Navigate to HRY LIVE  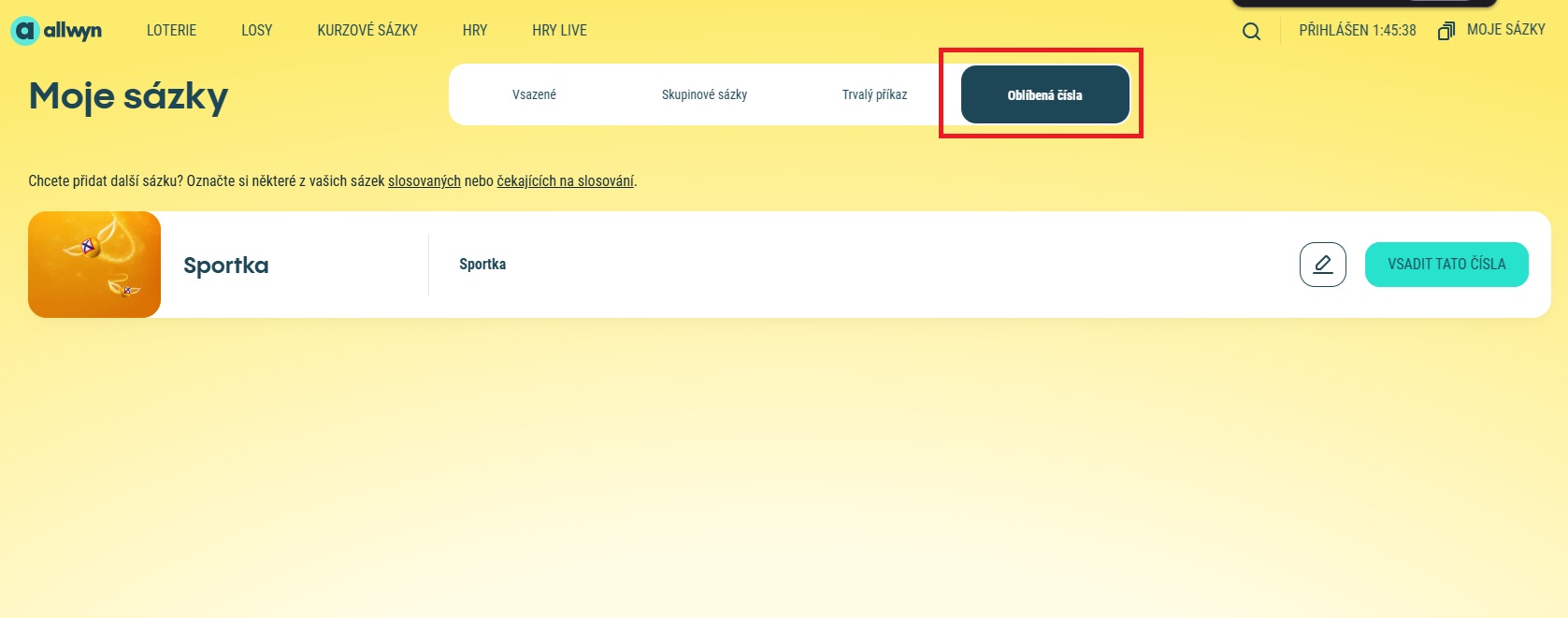tap(559, 31)
